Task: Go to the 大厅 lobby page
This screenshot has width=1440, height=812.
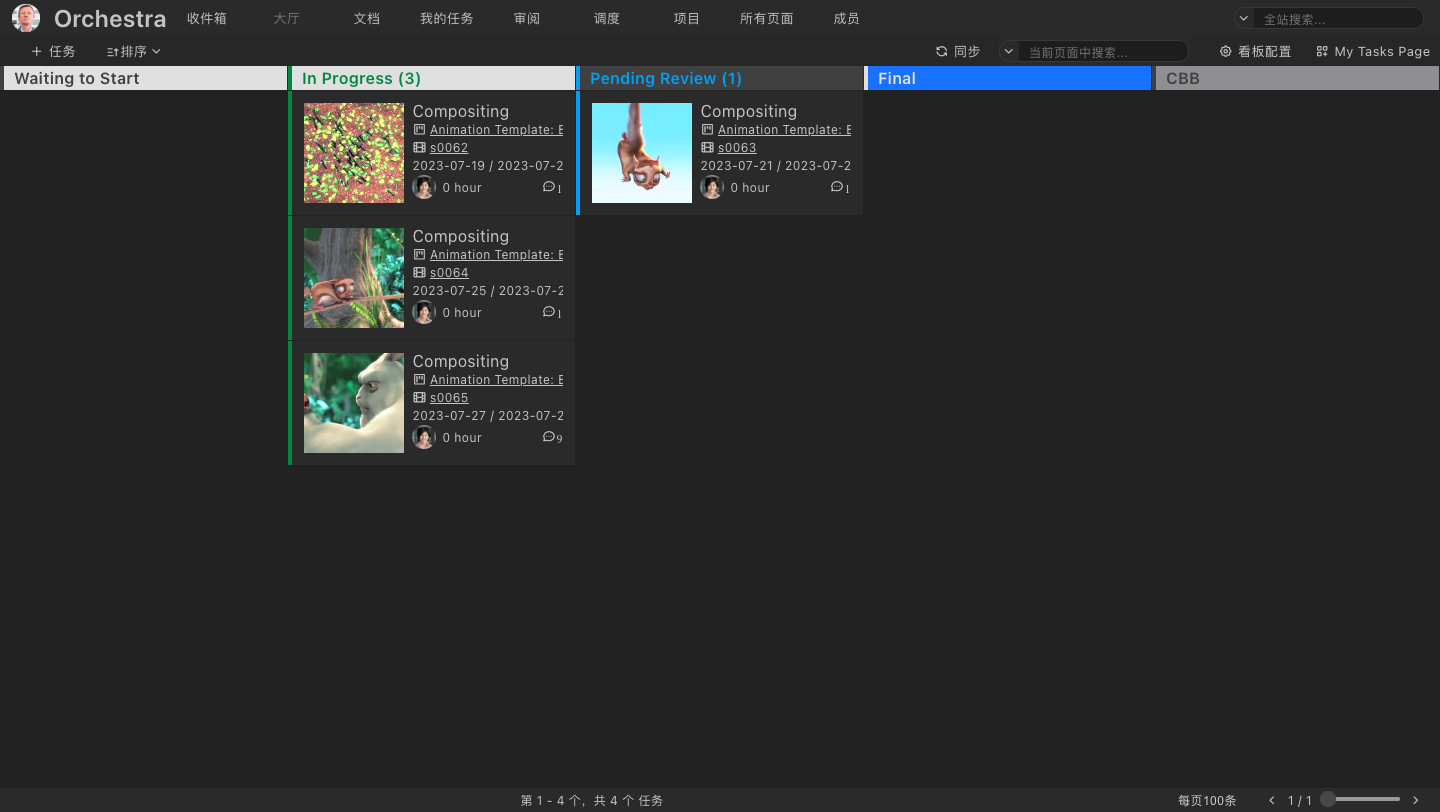Action: coord(287,19)
